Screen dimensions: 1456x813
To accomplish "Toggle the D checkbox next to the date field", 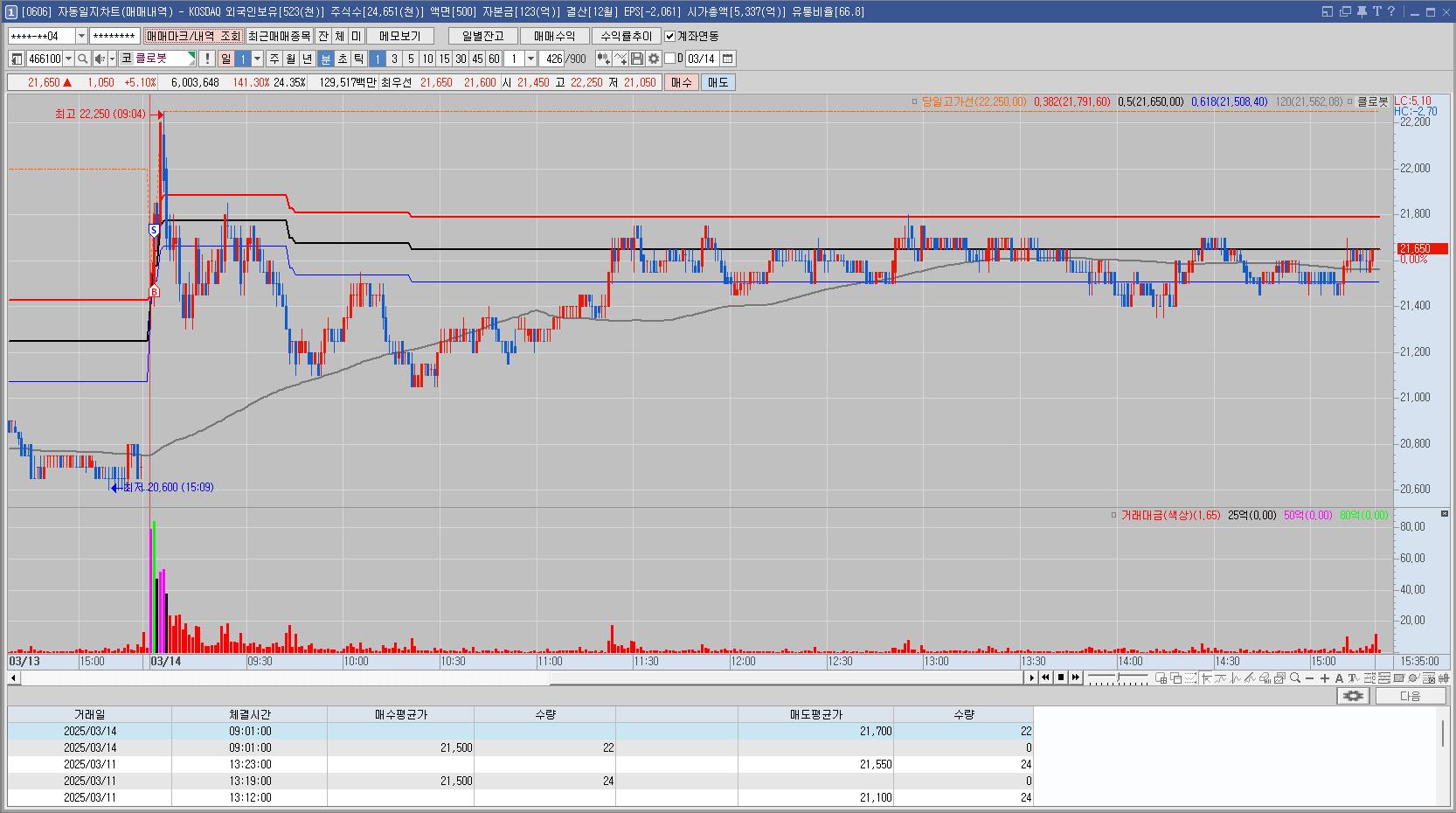I will click(670, 59).
